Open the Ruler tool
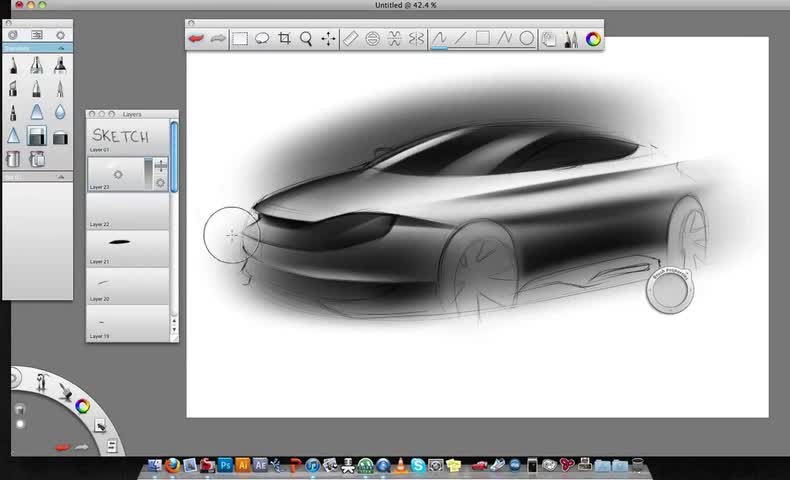Screen dimensions: 790x480 point(350,39)
